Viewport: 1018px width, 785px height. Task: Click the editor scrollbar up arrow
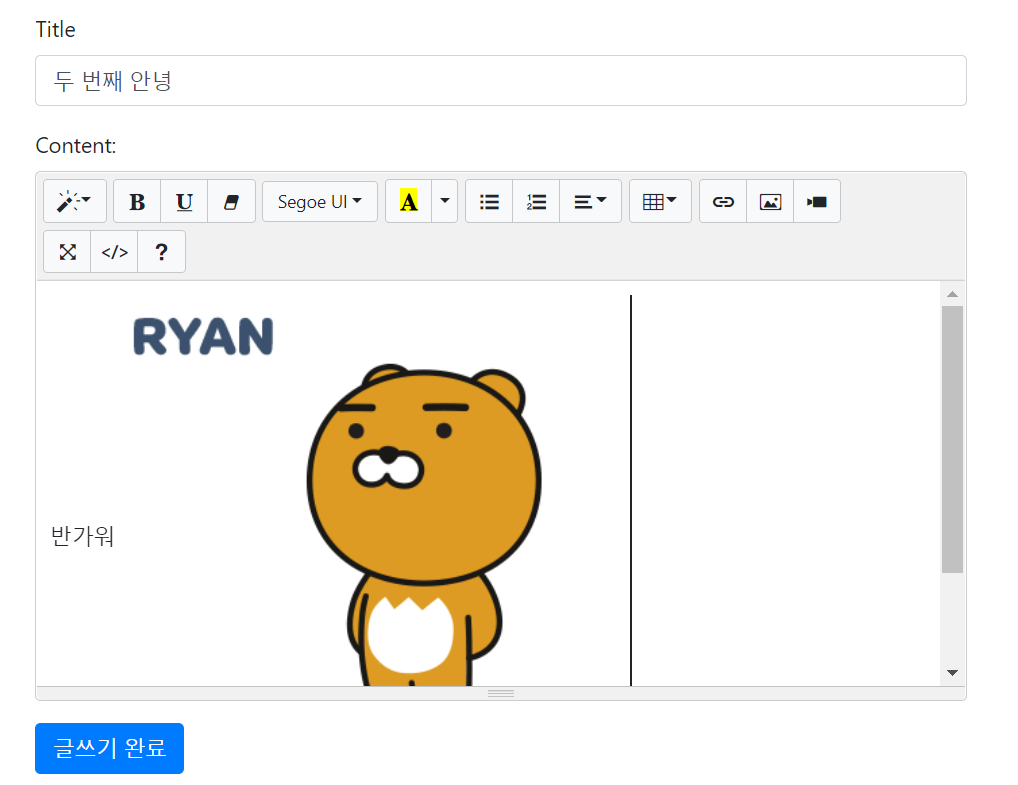pyautogui.click(x=952, y=294)
